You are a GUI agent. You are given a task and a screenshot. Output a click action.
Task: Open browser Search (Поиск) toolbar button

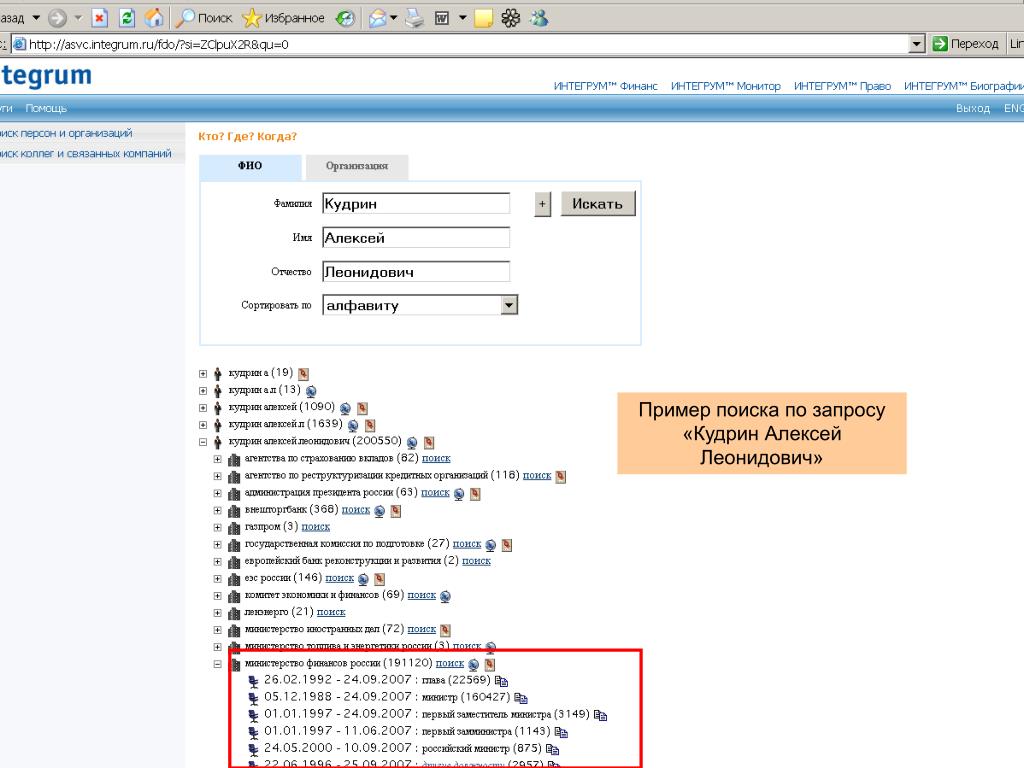[204, 18]
